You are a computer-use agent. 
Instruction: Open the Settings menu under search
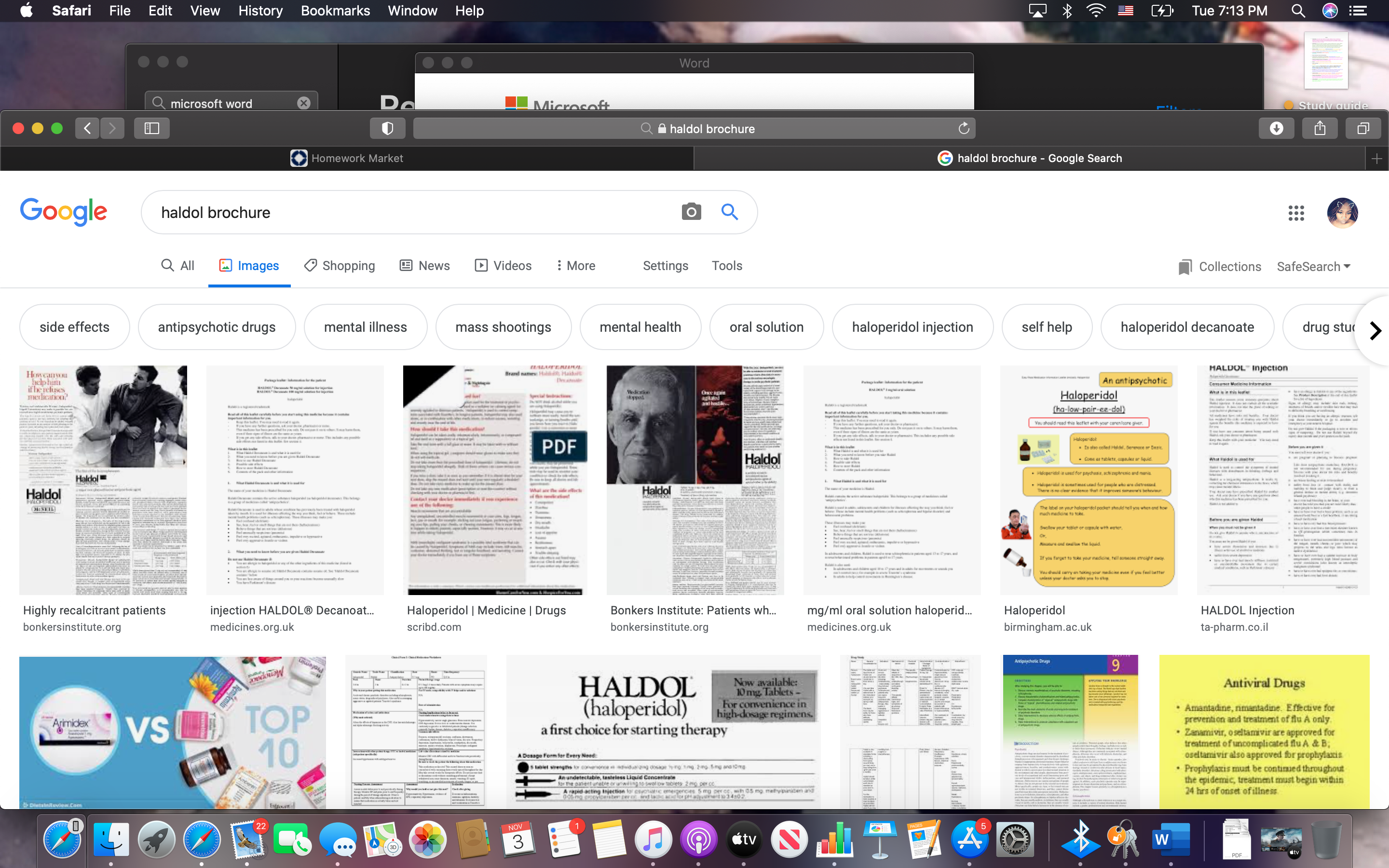[x=665, y=266]
